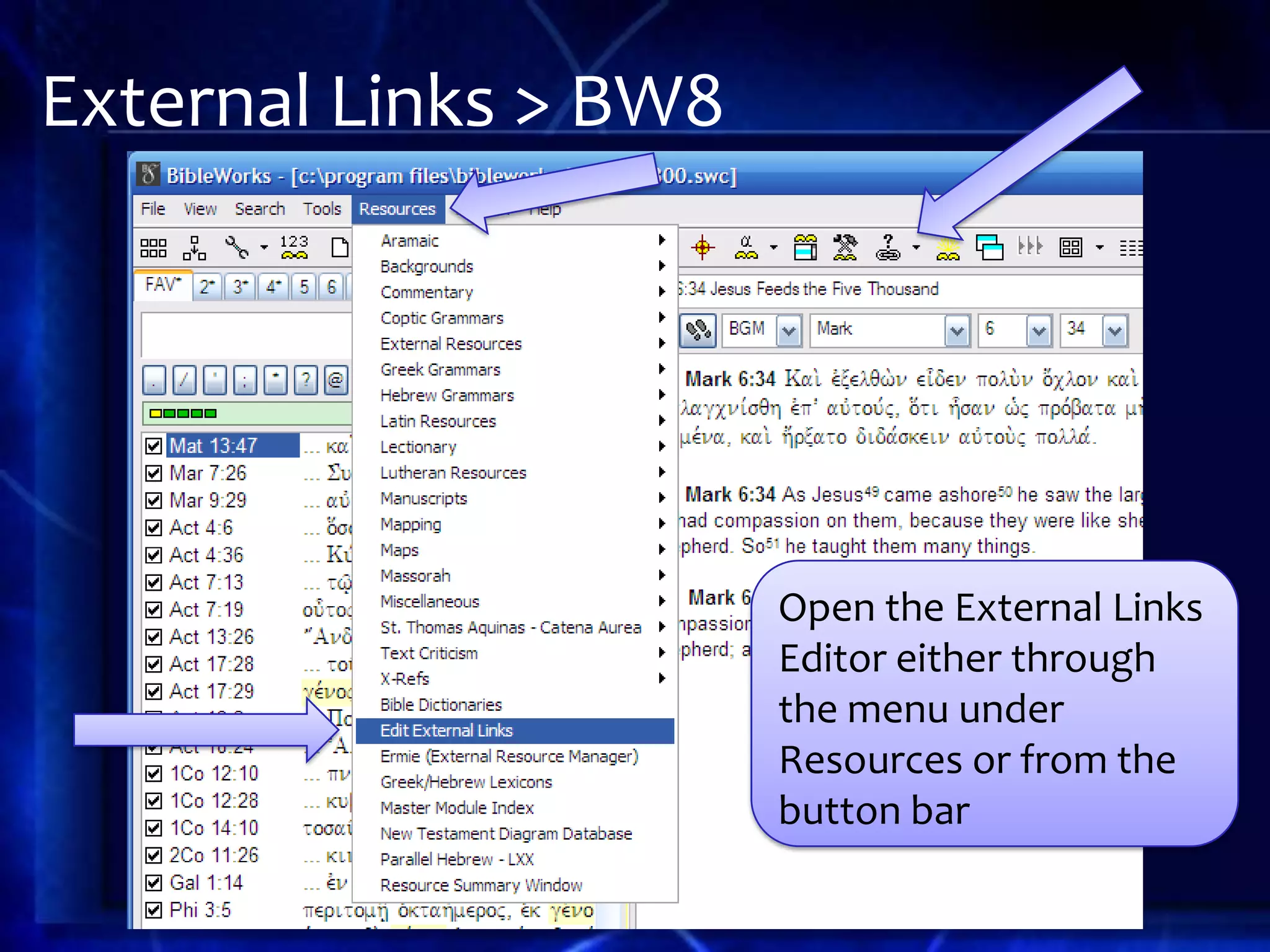Open the verse 34 dropdown

point(1114,330)
